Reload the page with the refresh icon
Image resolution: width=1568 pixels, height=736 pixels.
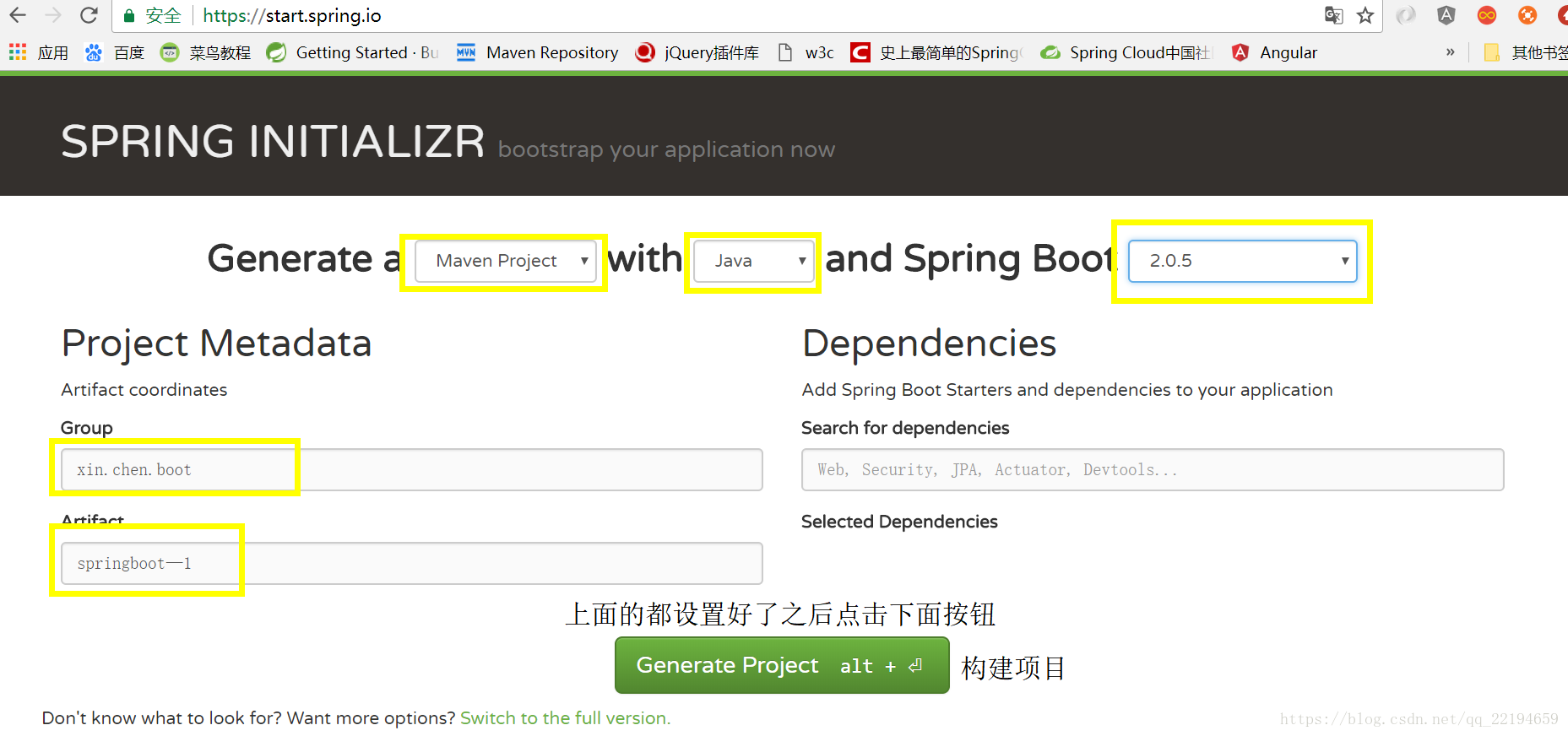[x=89, y=15]
